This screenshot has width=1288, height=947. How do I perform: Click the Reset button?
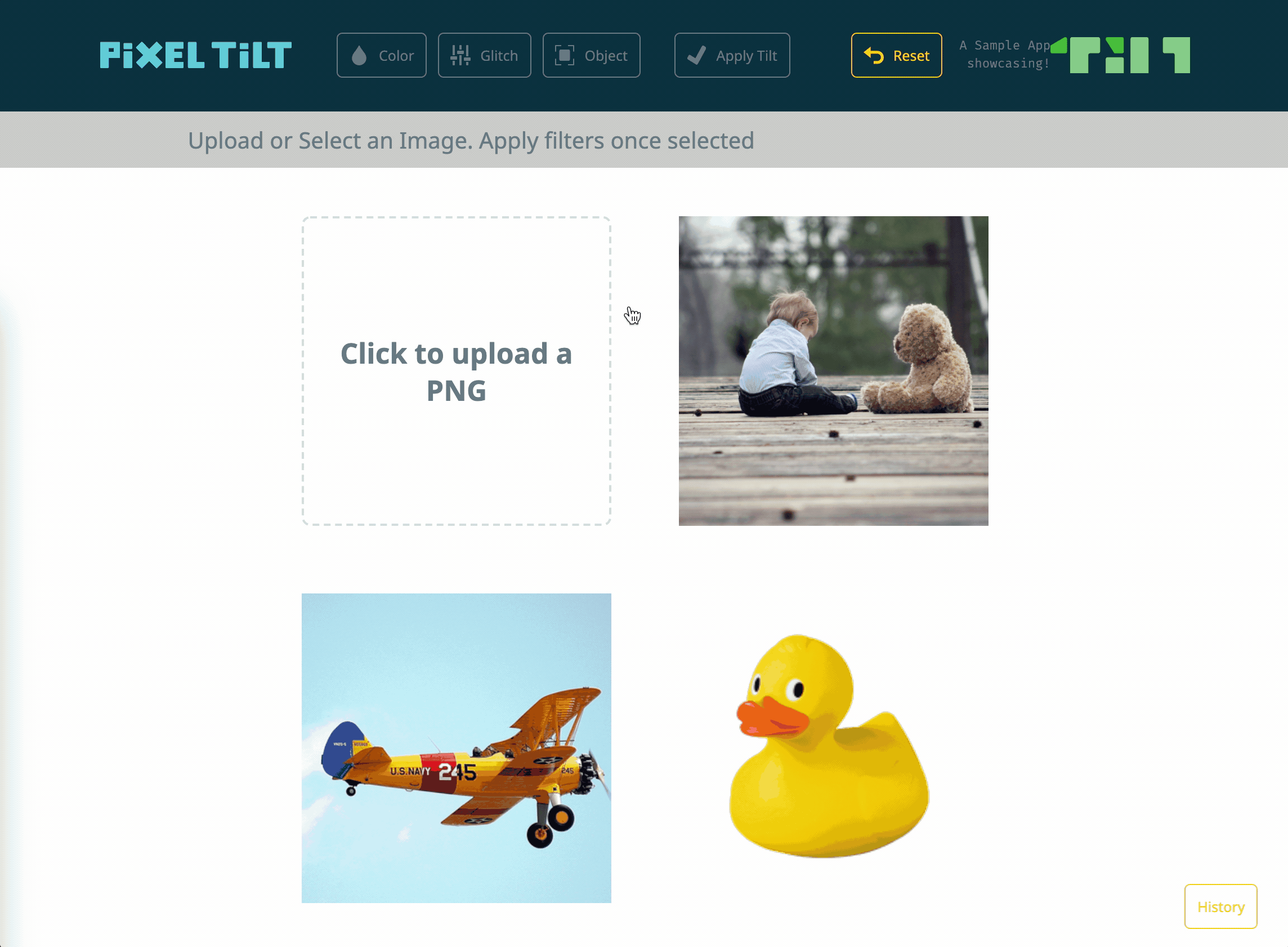(897, 55)
